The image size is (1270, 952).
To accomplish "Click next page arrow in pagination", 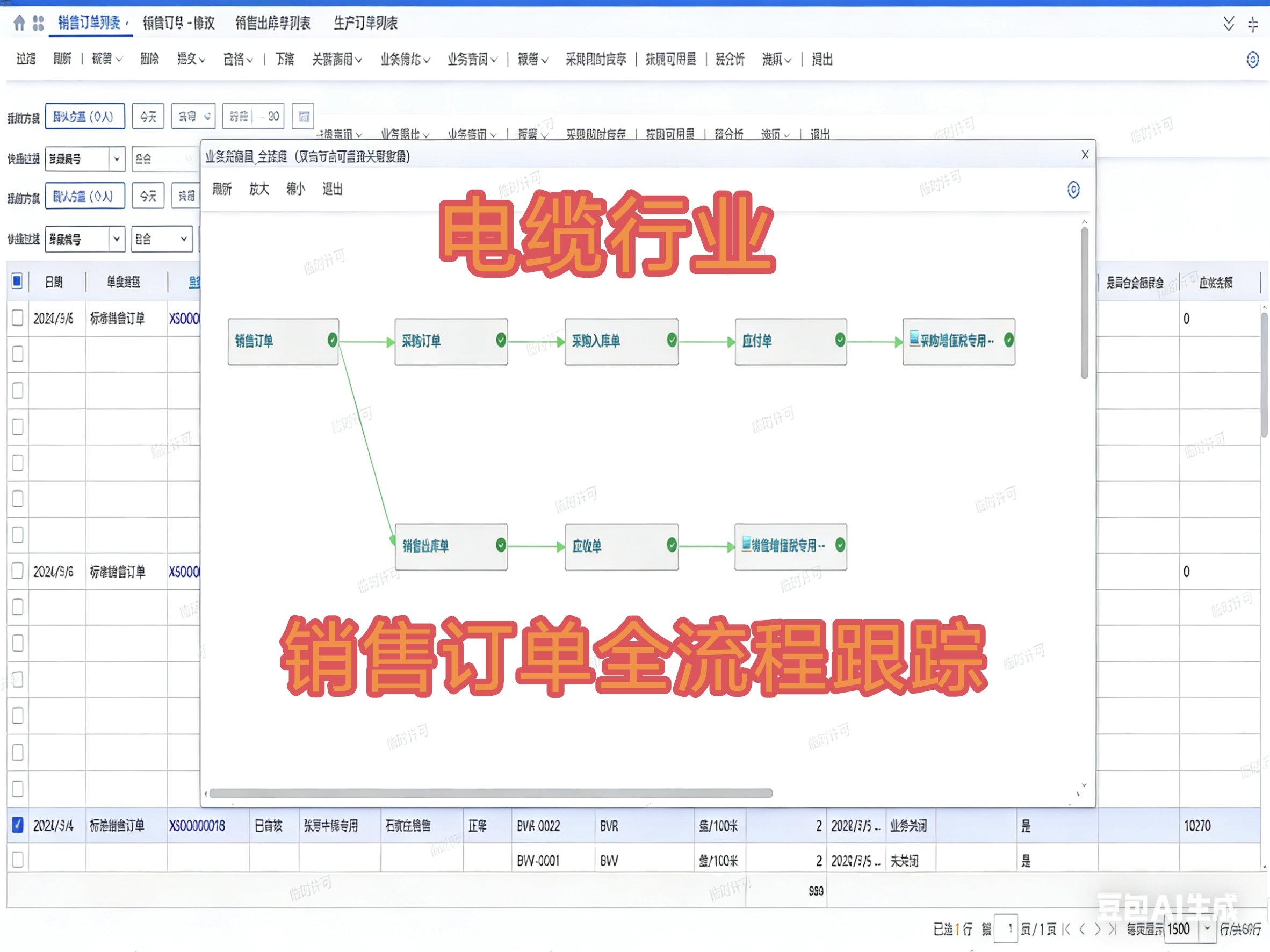I will [1097, 929].
